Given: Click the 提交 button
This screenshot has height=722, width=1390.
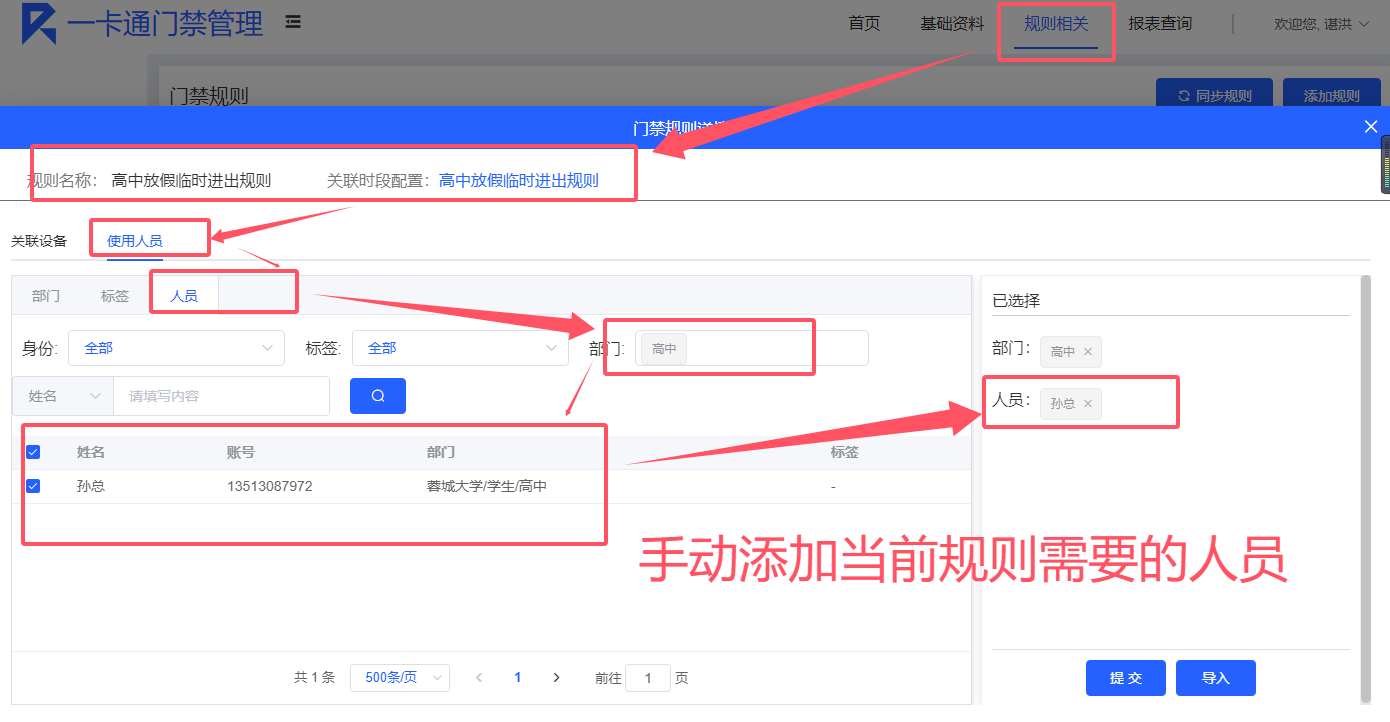Looking at the screenshot, I should 1125,678.
